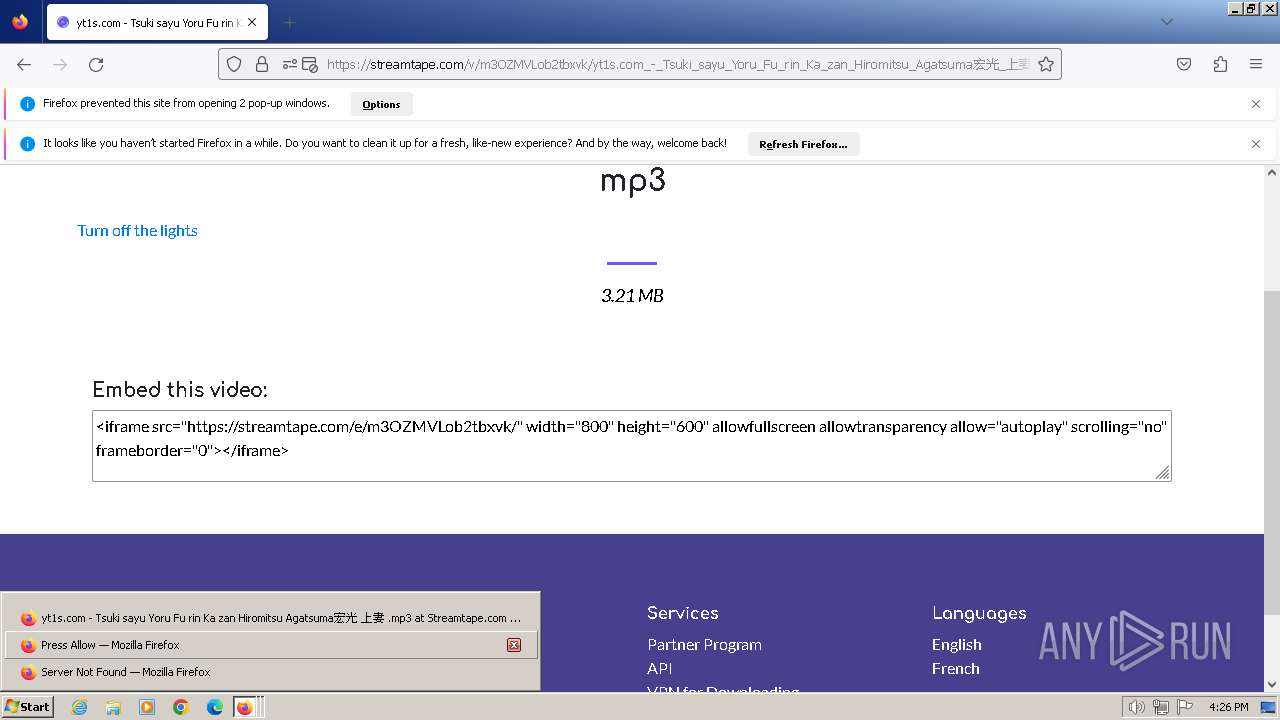The width and height of the screenshot is (1280, 720).
Task: Select English language
Action: pos(956,645)
